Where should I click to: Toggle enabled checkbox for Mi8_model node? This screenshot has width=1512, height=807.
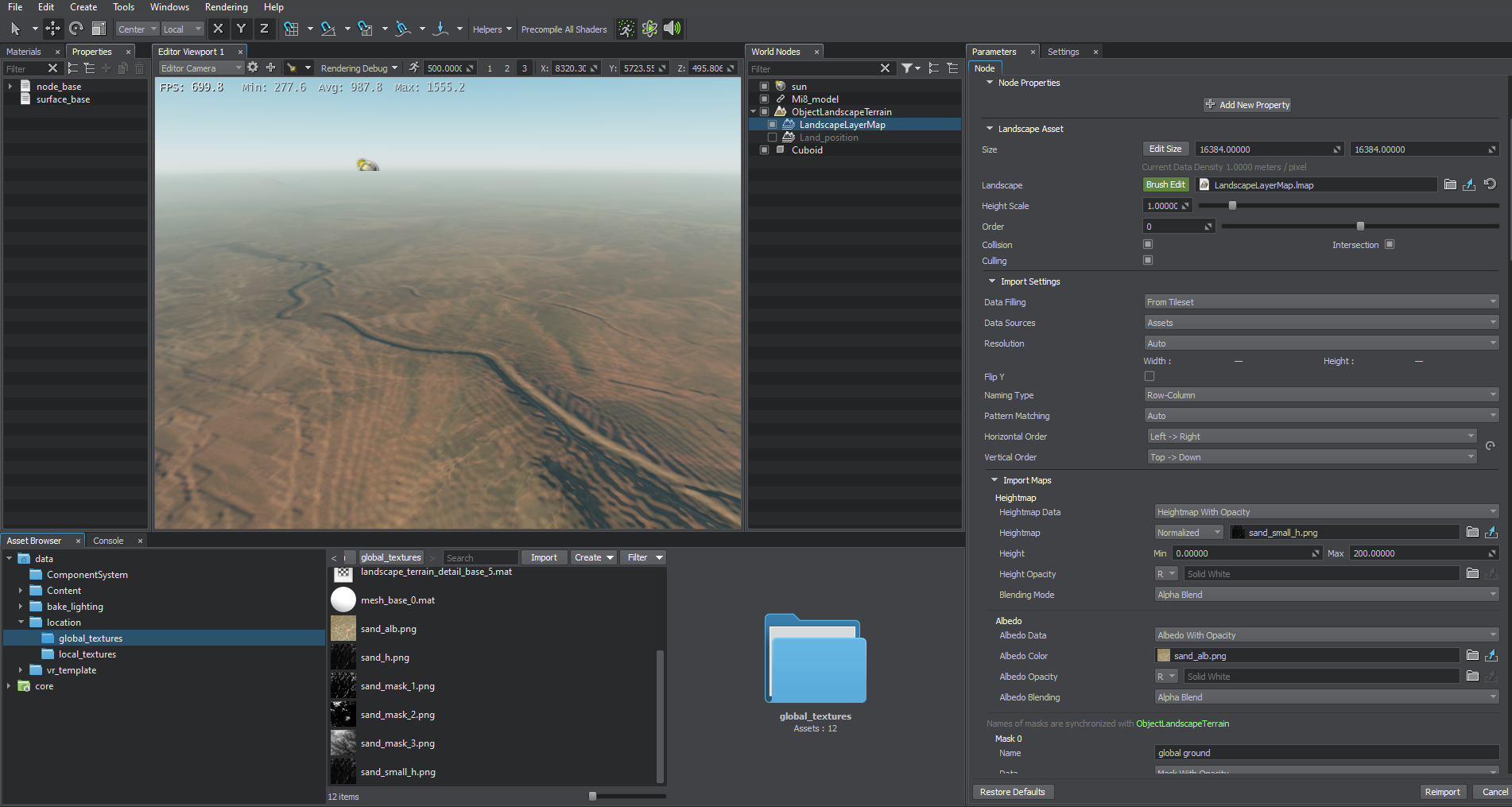click(765, 99)
